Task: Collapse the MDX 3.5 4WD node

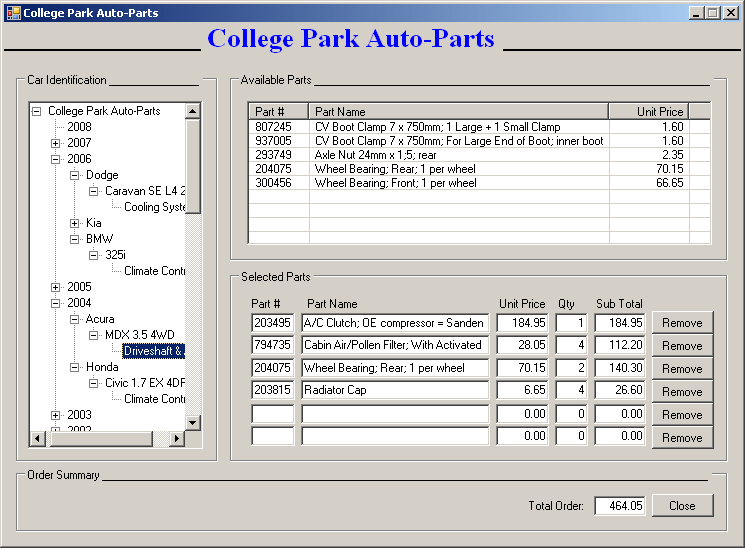Action: 94,335
